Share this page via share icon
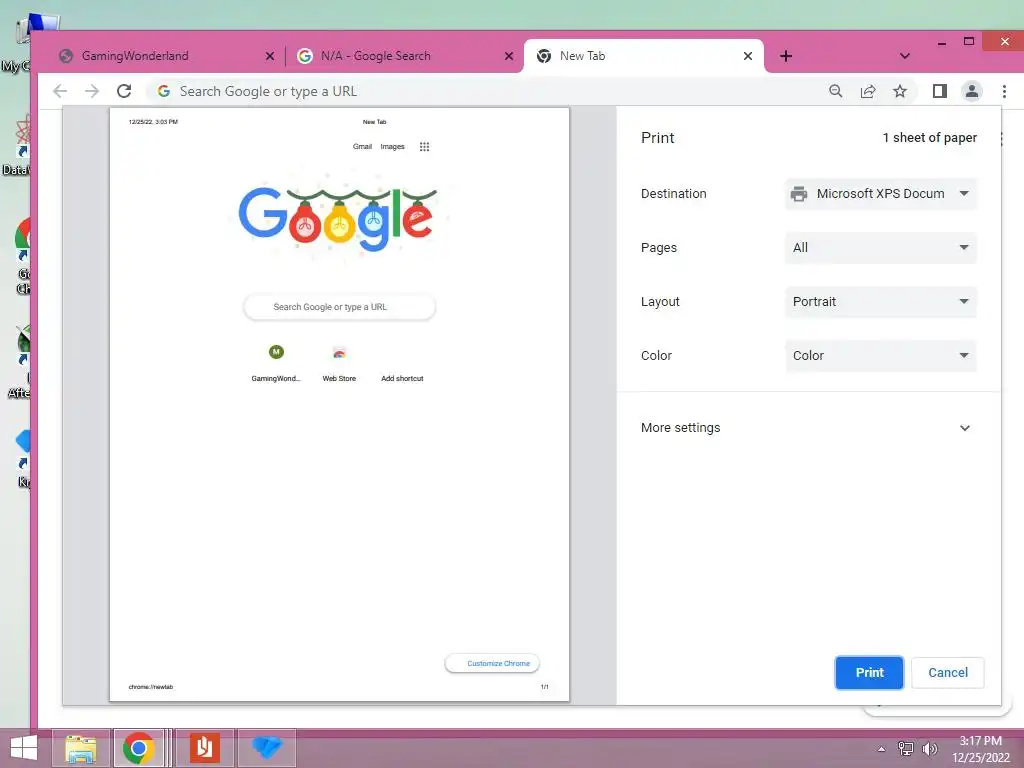 coord(868,91)
